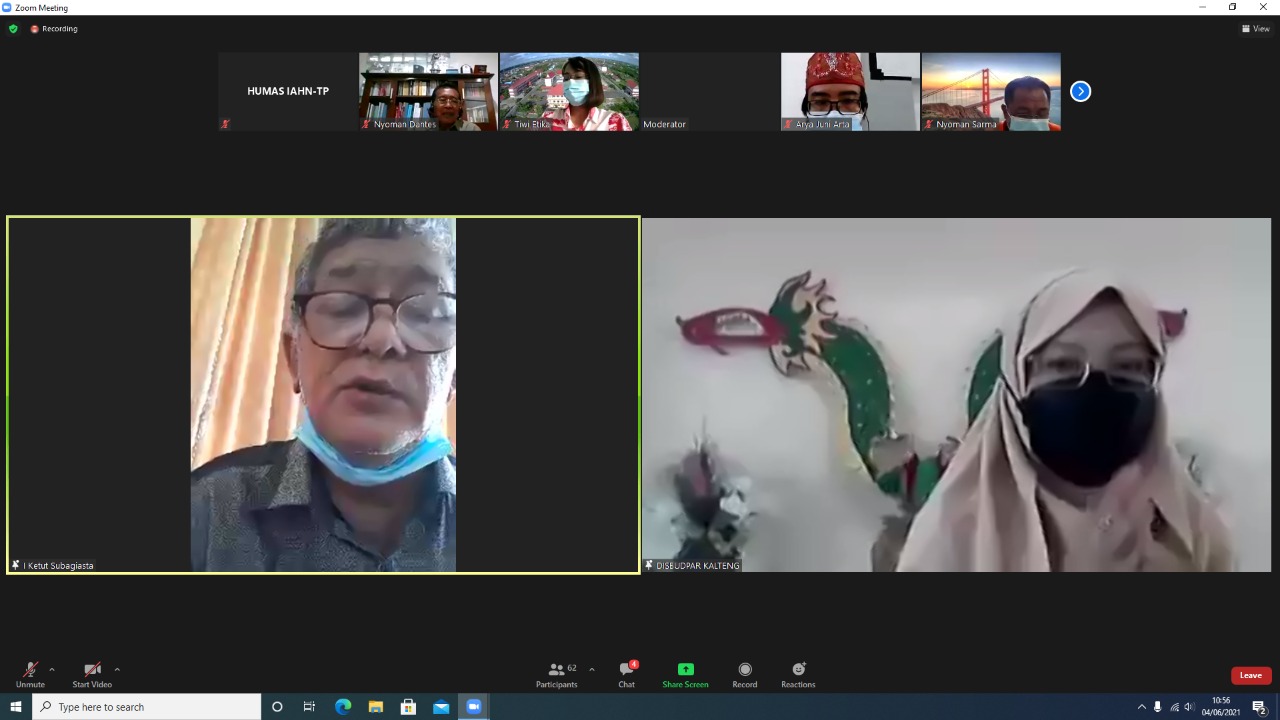
Task: Leave the meeting
Action: 1250,675
